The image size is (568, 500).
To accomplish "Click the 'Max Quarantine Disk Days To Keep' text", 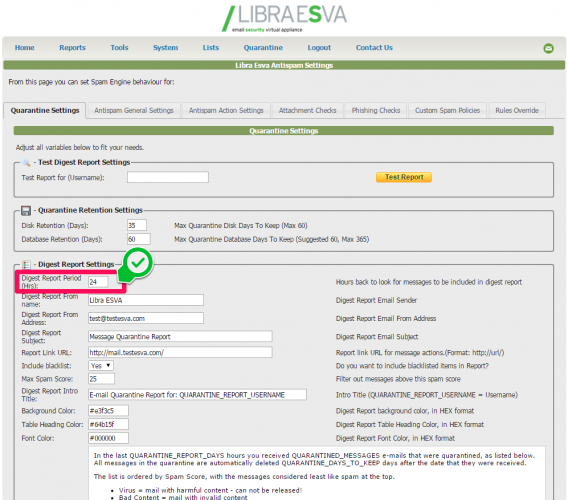I will [x=241, y=225].
